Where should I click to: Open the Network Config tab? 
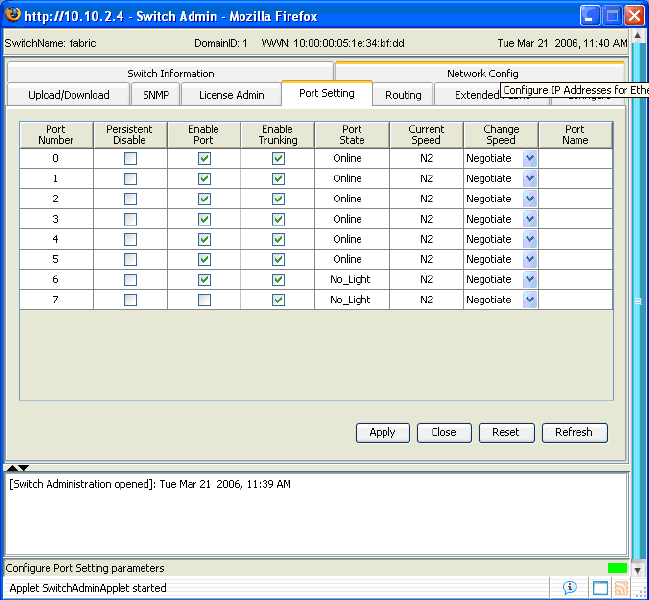482,73
